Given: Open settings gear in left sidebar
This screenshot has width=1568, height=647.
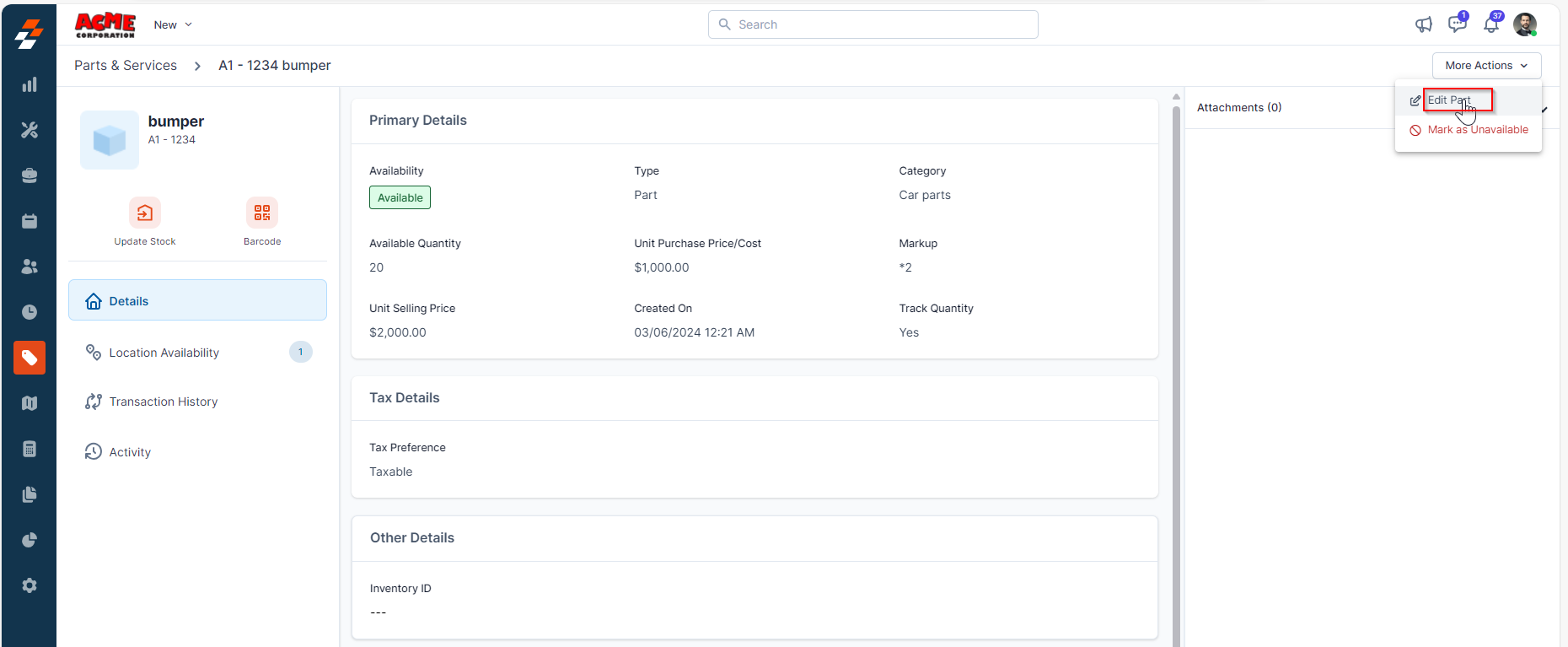Looking at the screenshot, I should point(30,585).
